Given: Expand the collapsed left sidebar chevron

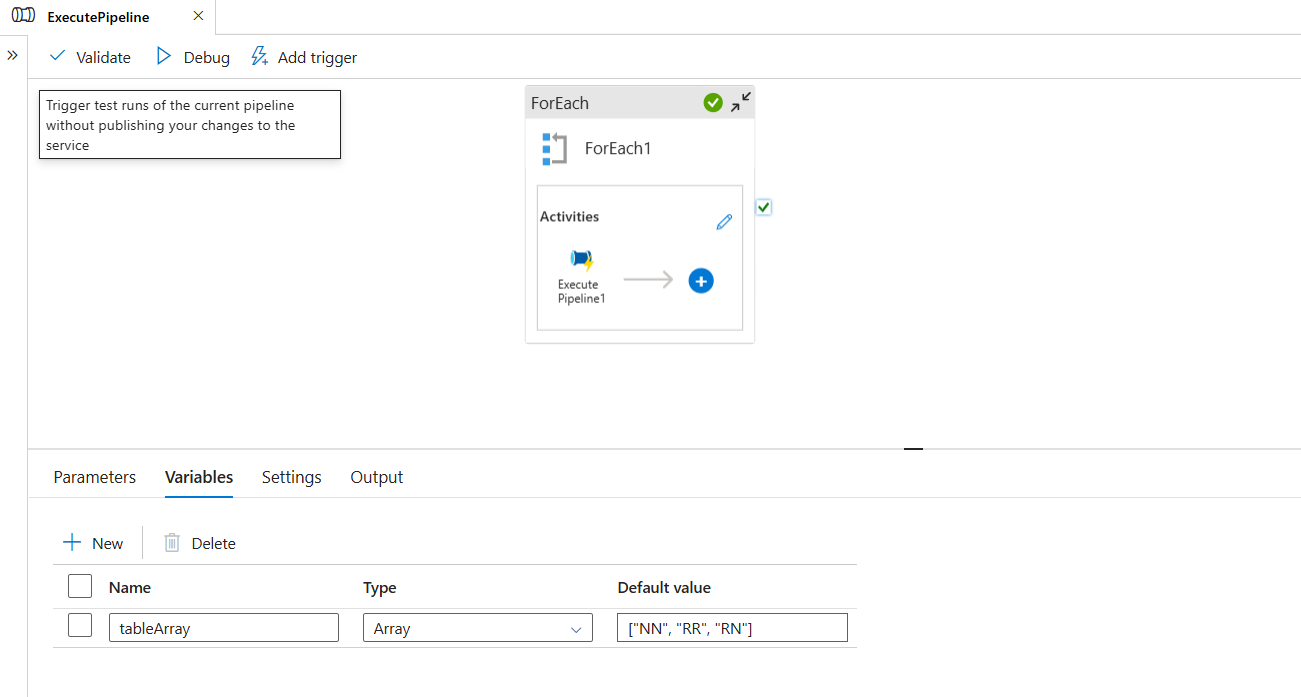Looking at the screenshot, I should pyautogui.click(x=12, y=55).
